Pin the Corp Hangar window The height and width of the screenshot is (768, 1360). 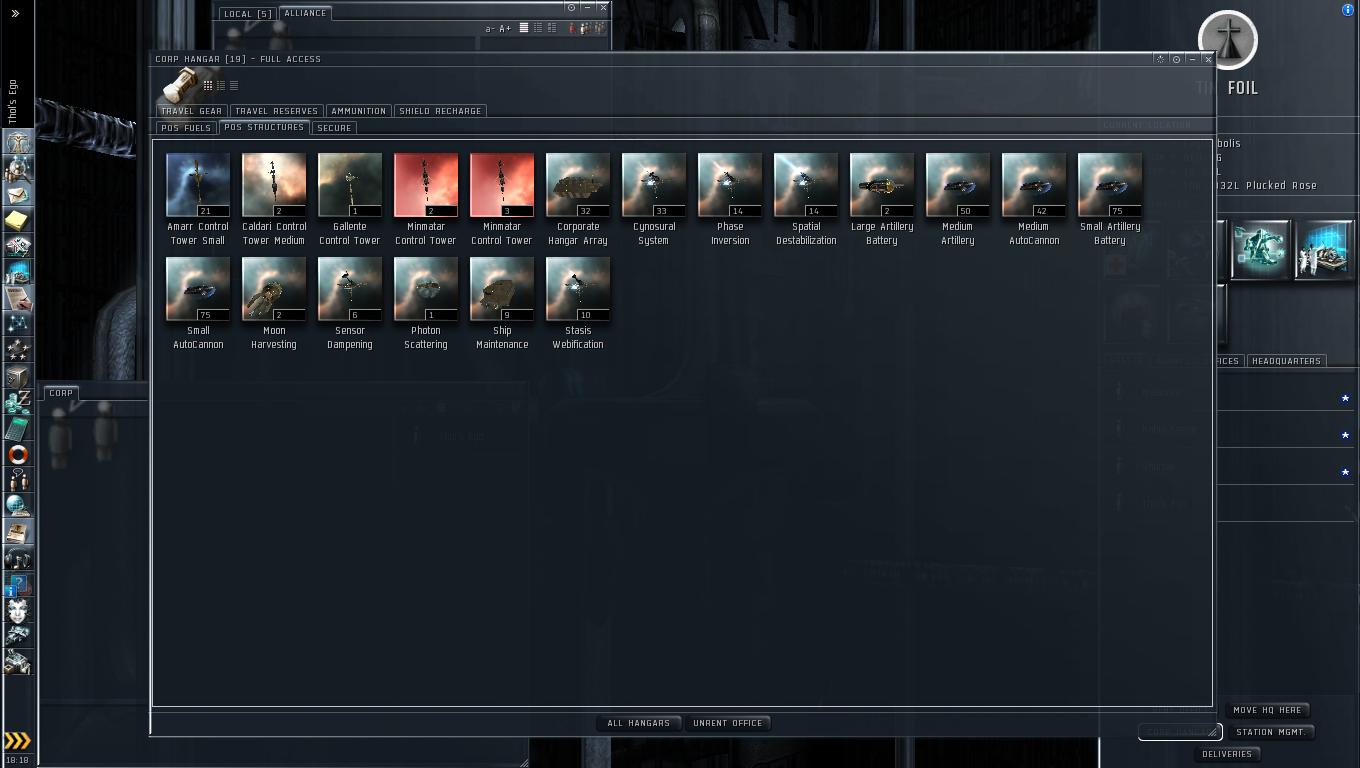pyautogui.click(x=1176, y=59)
